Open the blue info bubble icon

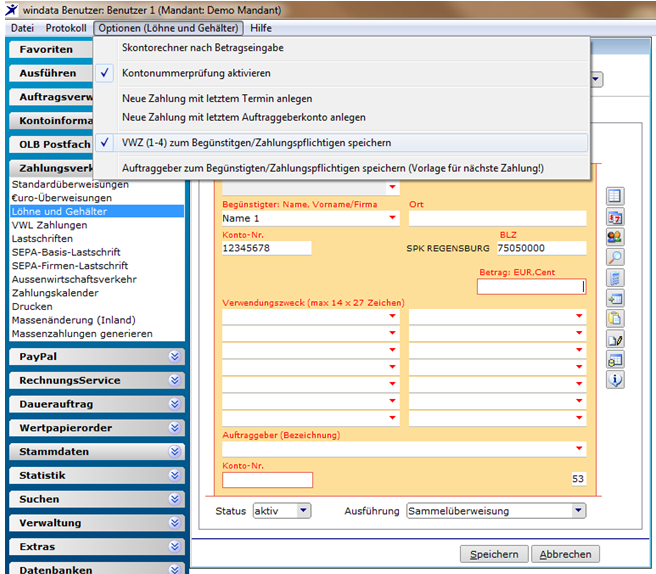pos(615,380)
